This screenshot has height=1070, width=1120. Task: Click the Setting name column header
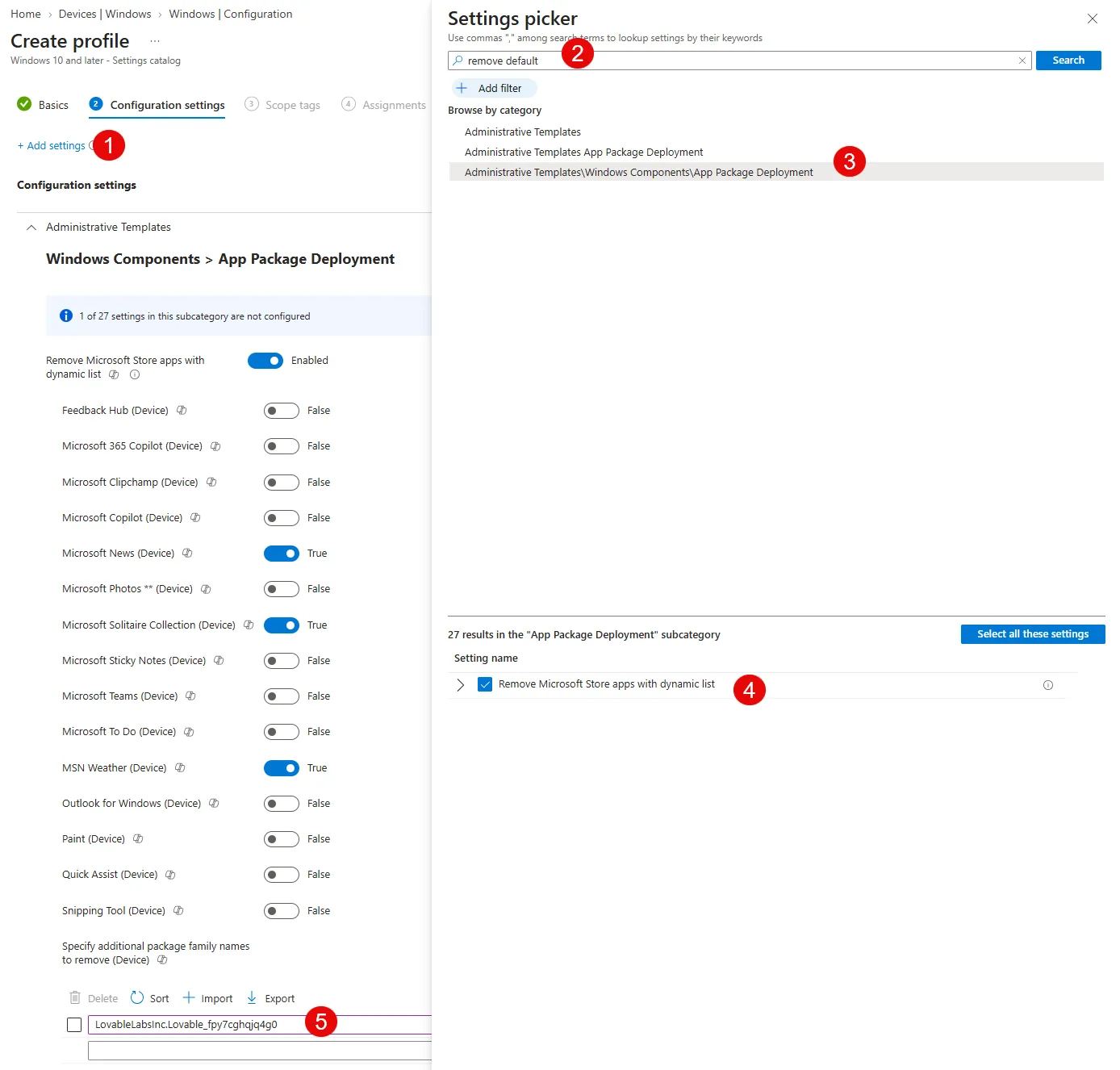point(486,658)
